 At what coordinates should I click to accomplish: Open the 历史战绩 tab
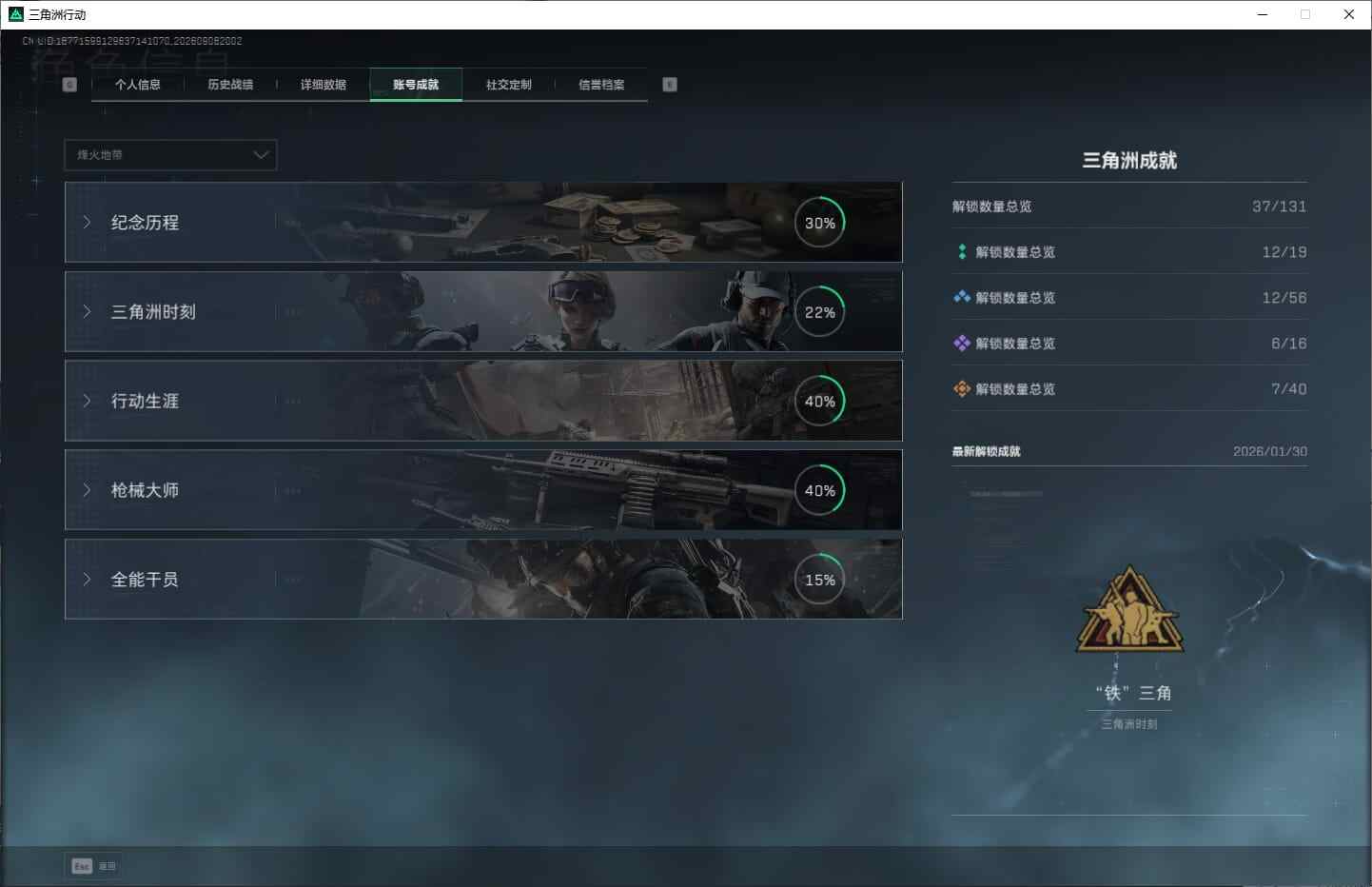click(x=230, y=85)
